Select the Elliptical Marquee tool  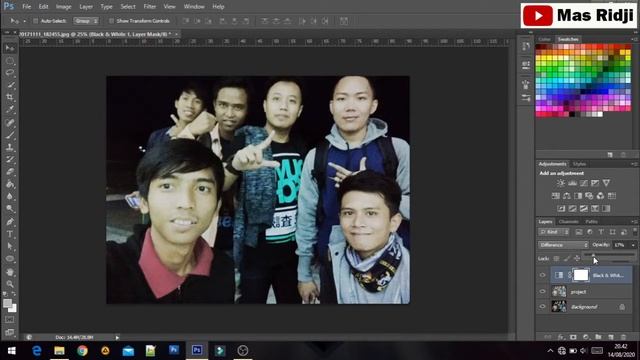coord(10,61)
